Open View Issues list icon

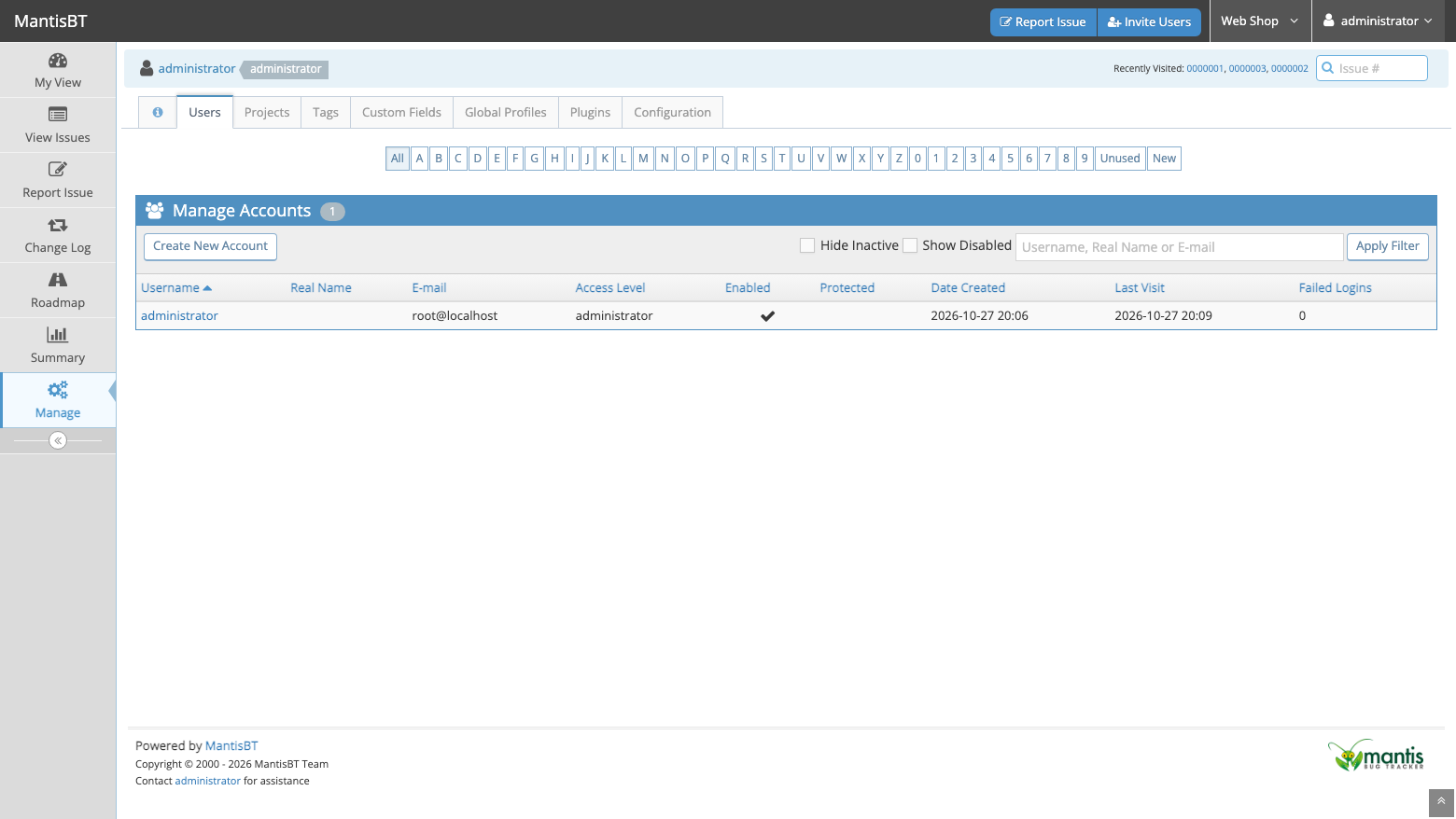click(58, 115)
